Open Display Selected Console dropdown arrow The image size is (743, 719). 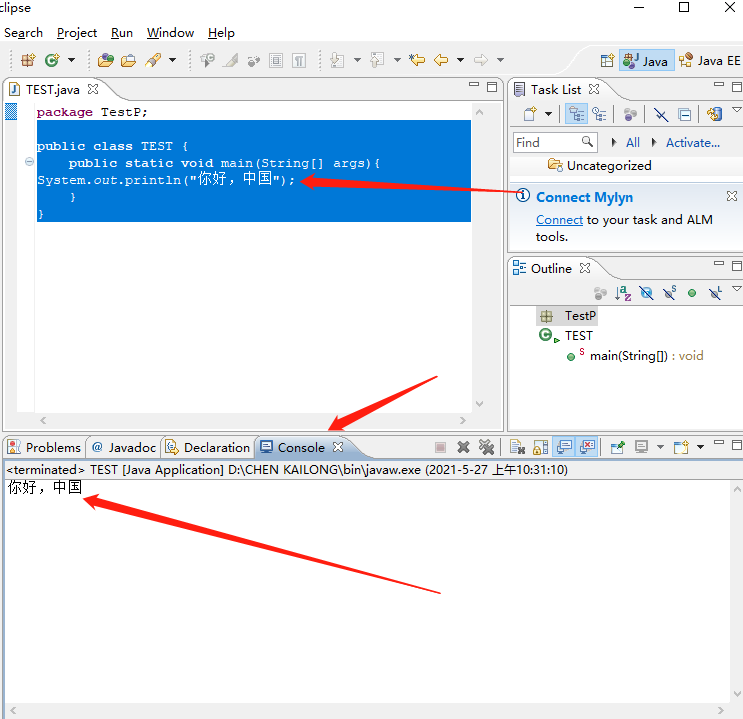pos(658,447)
